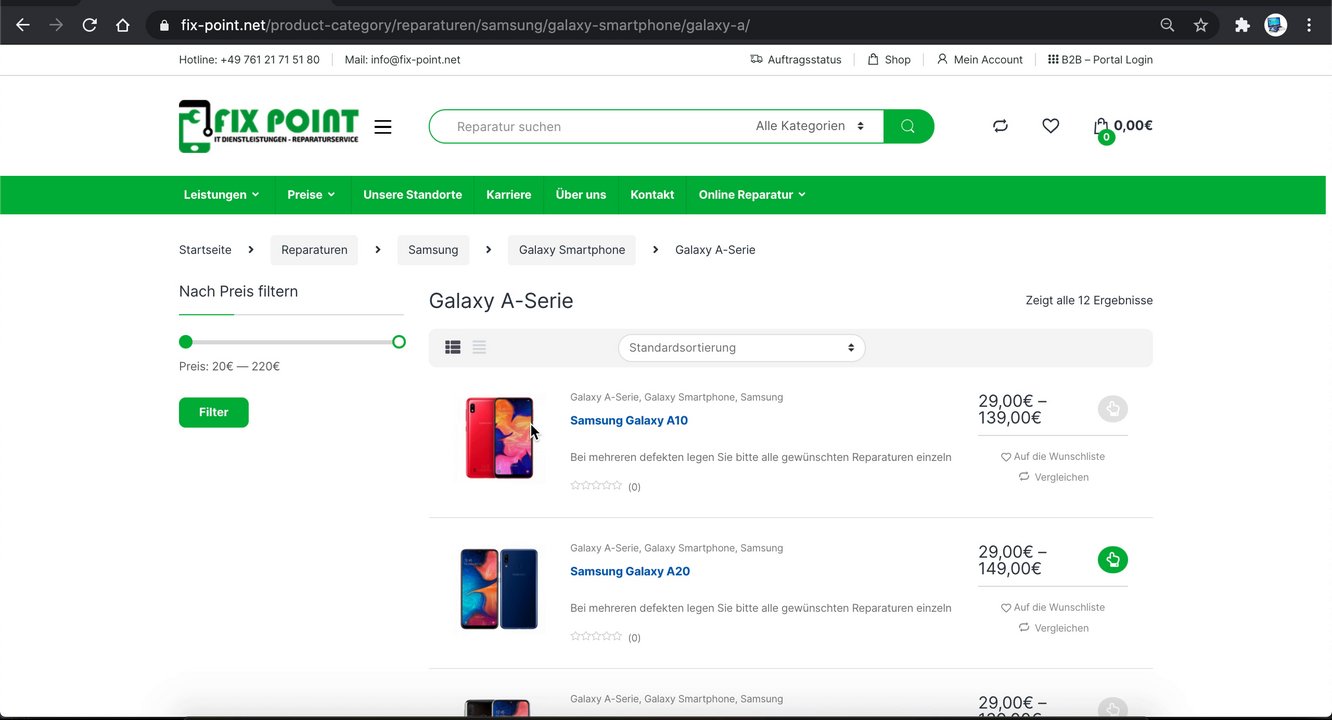Open the red Galaxy A10 product image
This screenshot has width=1332, height=720.
499,438
